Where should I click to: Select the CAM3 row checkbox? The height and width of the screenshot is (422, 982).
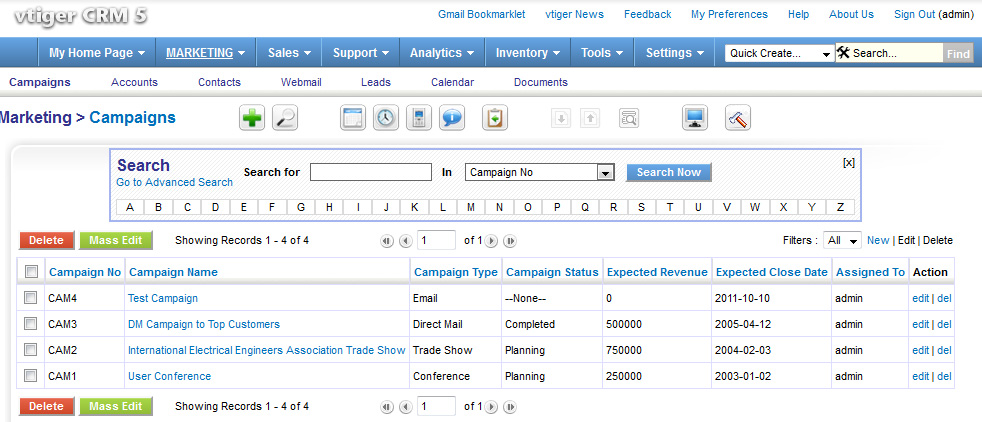tap(31, 324)
